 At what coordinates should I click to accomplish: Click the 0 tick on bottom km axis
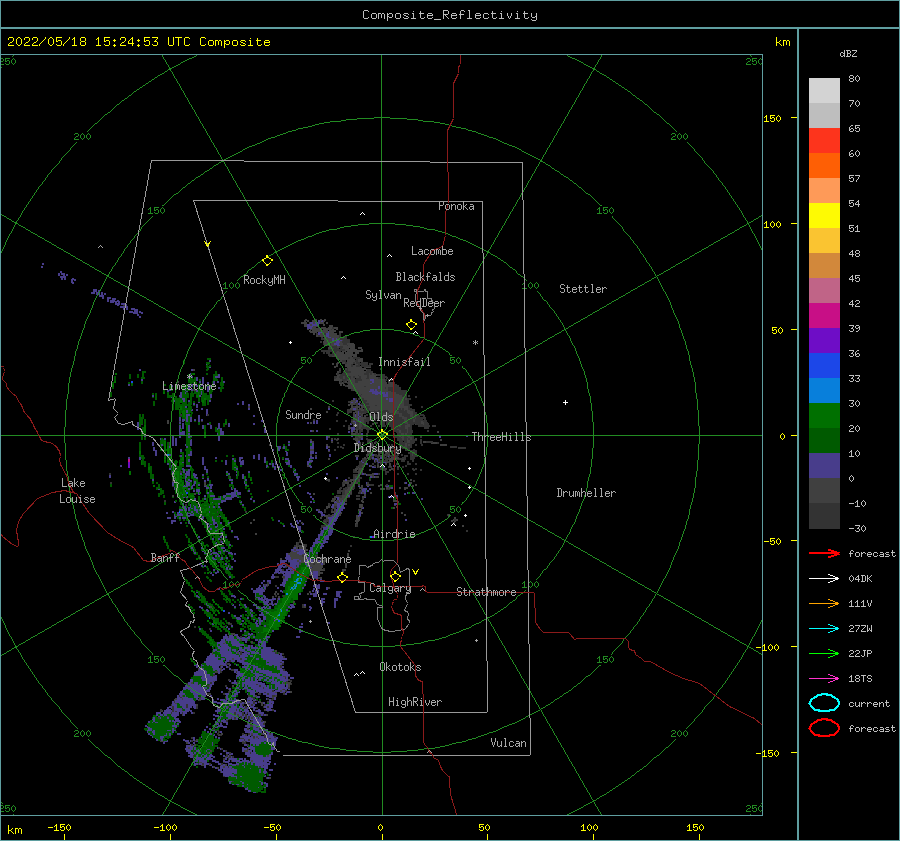(x=380, y=828)
